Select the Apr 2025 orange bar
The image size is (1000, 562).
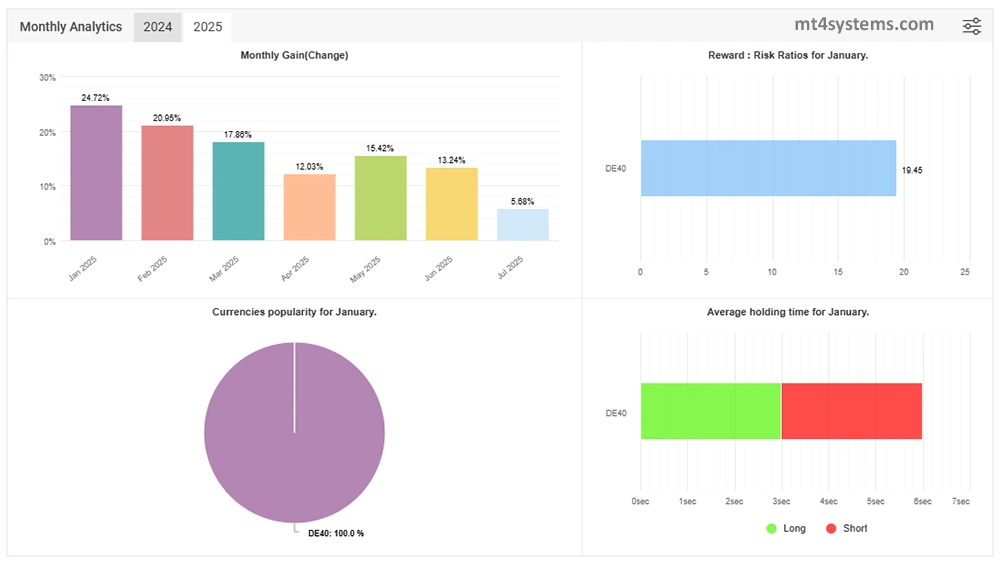point(309,207)
